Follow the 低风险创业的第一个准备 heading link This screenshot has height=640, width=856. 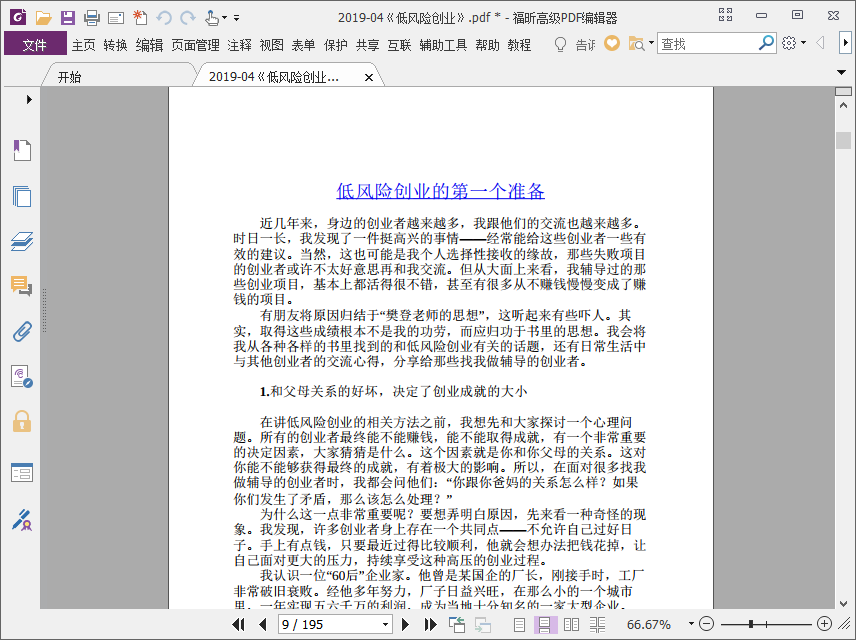(x=440, y=191)
